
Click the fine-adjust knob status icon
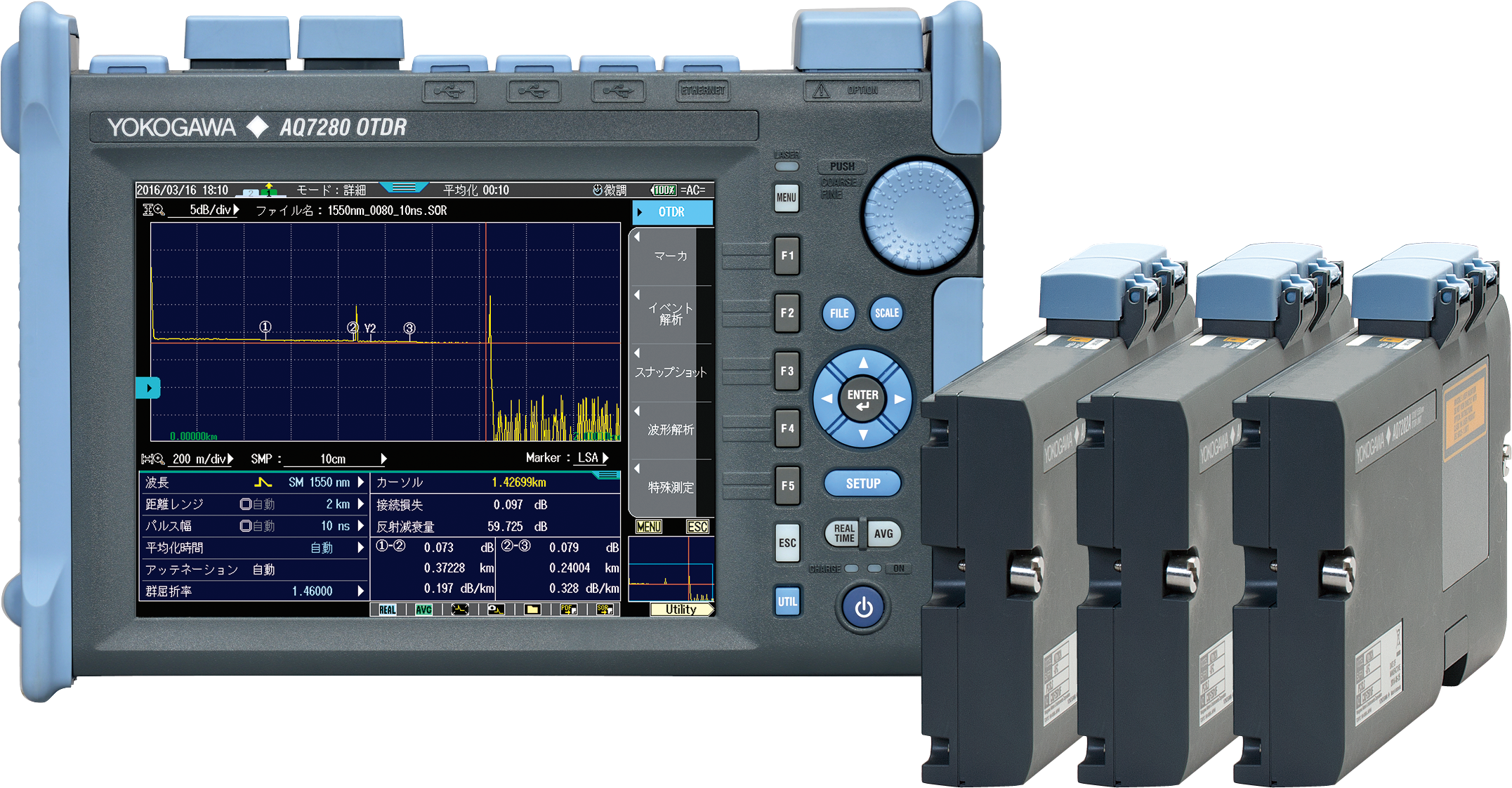(x=598, y=190)
